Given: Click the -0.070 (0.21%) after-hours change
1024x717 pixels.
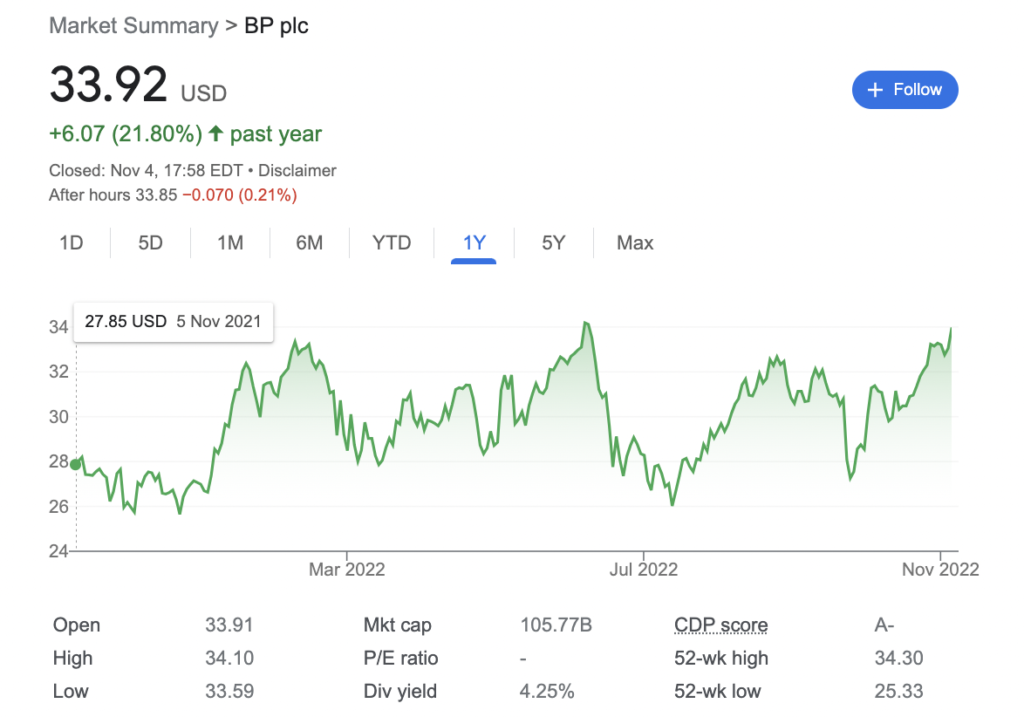Looking at the screenshot, I should tap(240, 195).
